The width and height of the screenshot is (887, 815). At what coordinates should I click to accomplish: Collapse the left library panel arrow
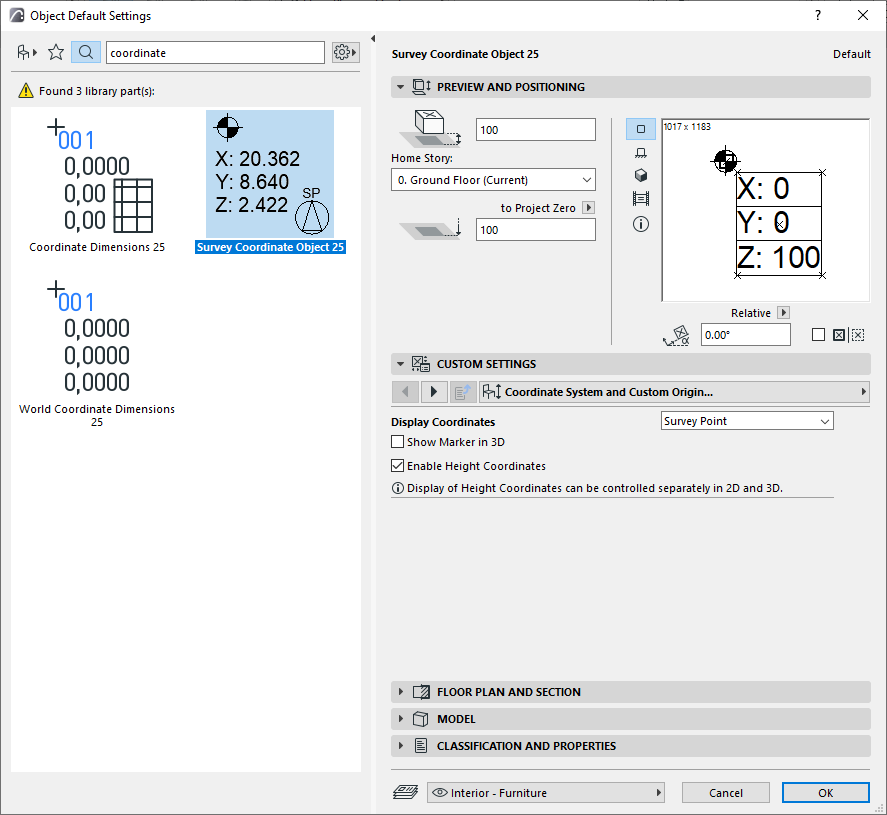pos(373,38)
